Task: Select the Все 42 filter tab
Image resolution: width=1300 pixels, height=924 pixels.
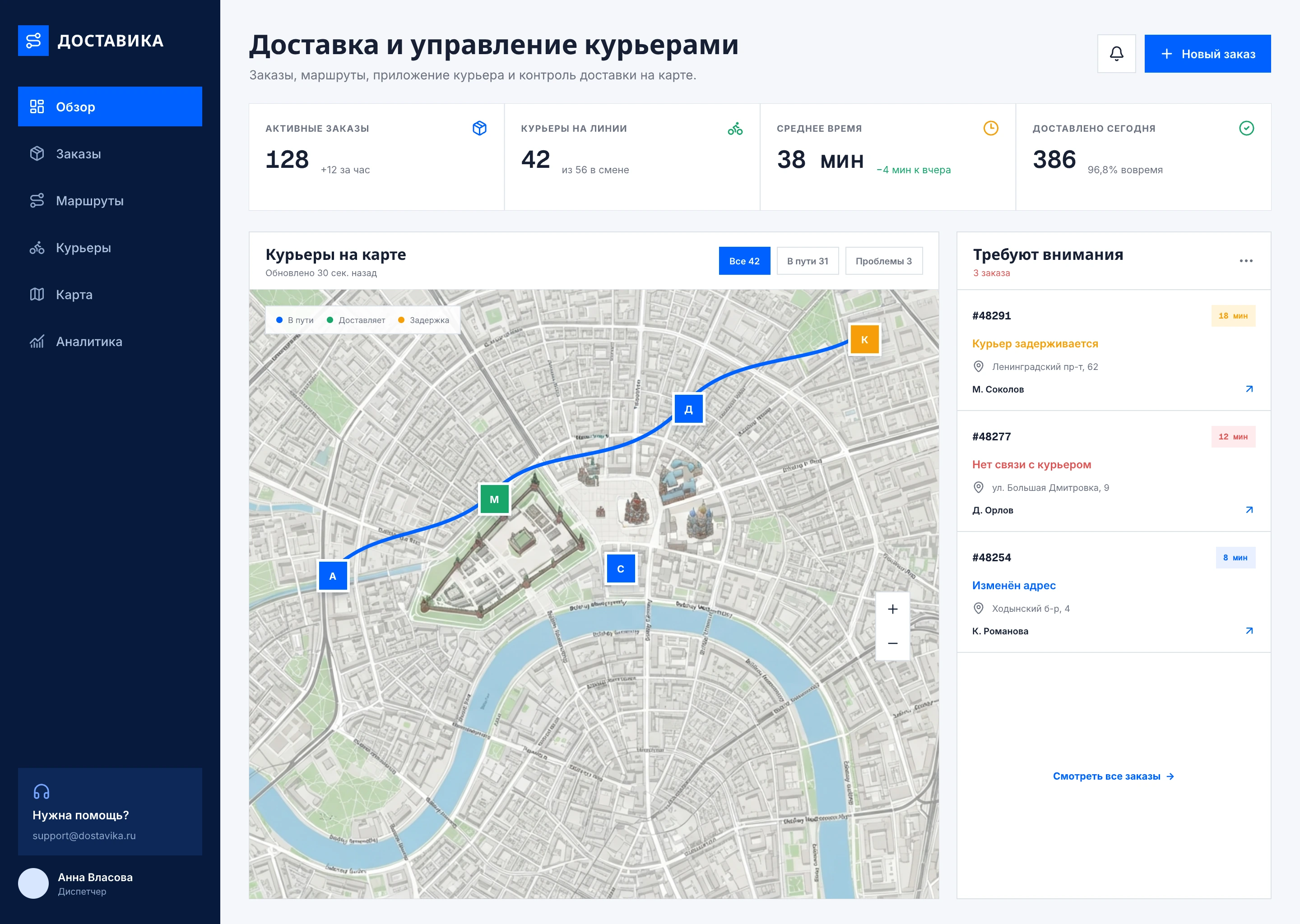Action: pos(744,261)
